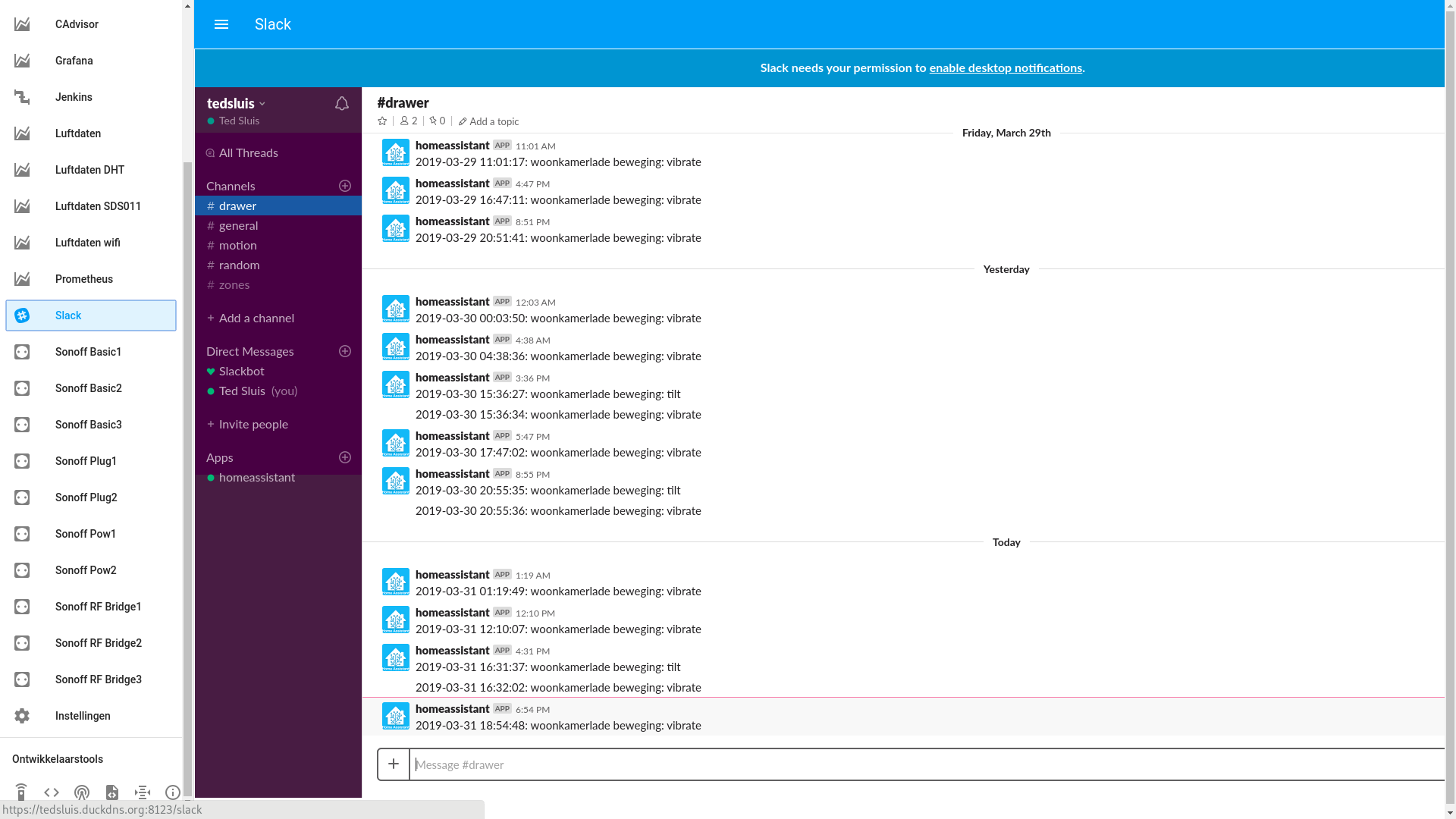Image resolution: width=1456 pixels, height=819 pixels.
Task: Expand the tedsluis workspace dropdown
Action: coord(236,104)
